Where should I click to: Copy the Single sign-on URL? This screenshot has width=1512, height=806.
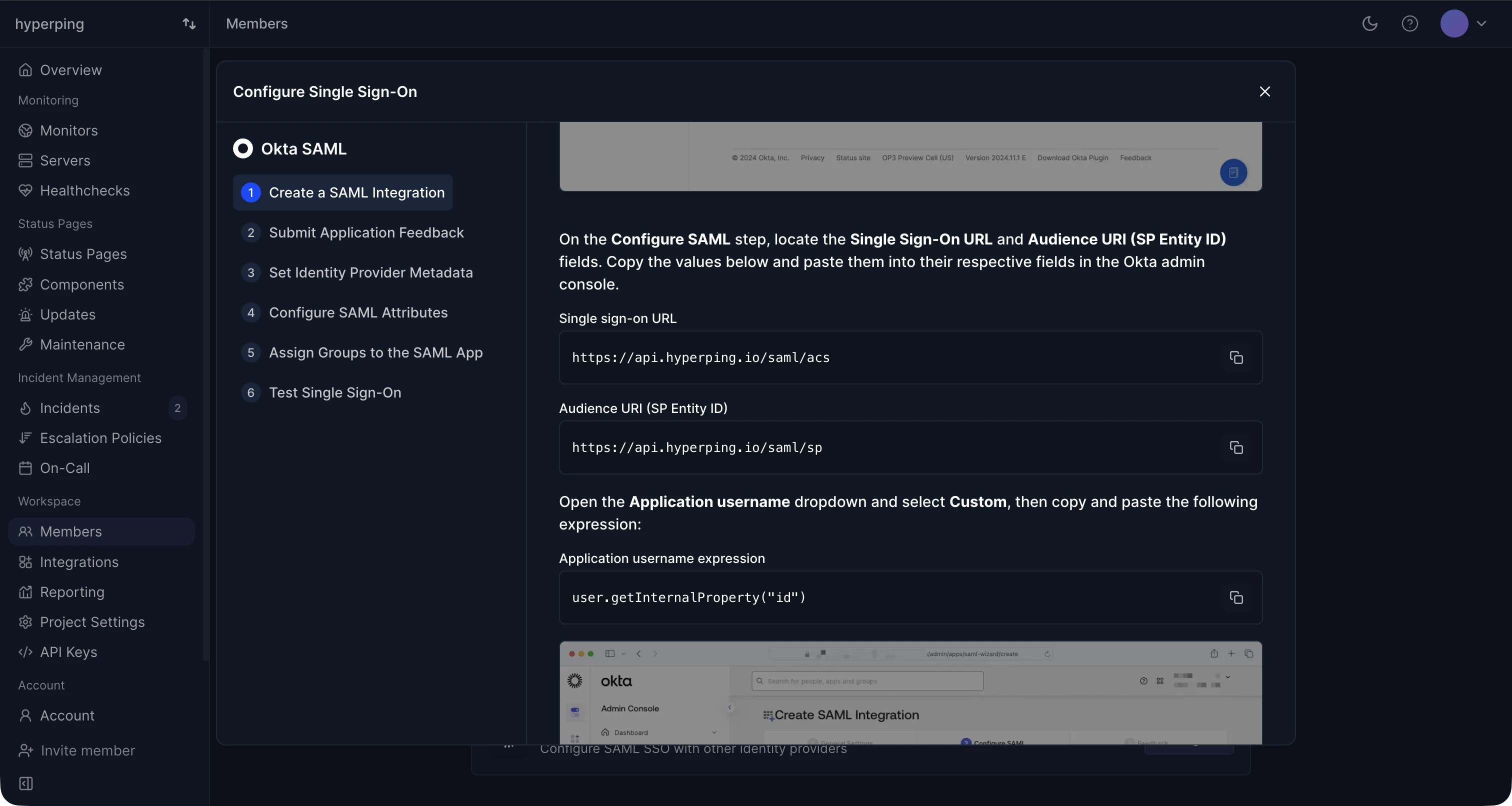(x=1236, y=357)
